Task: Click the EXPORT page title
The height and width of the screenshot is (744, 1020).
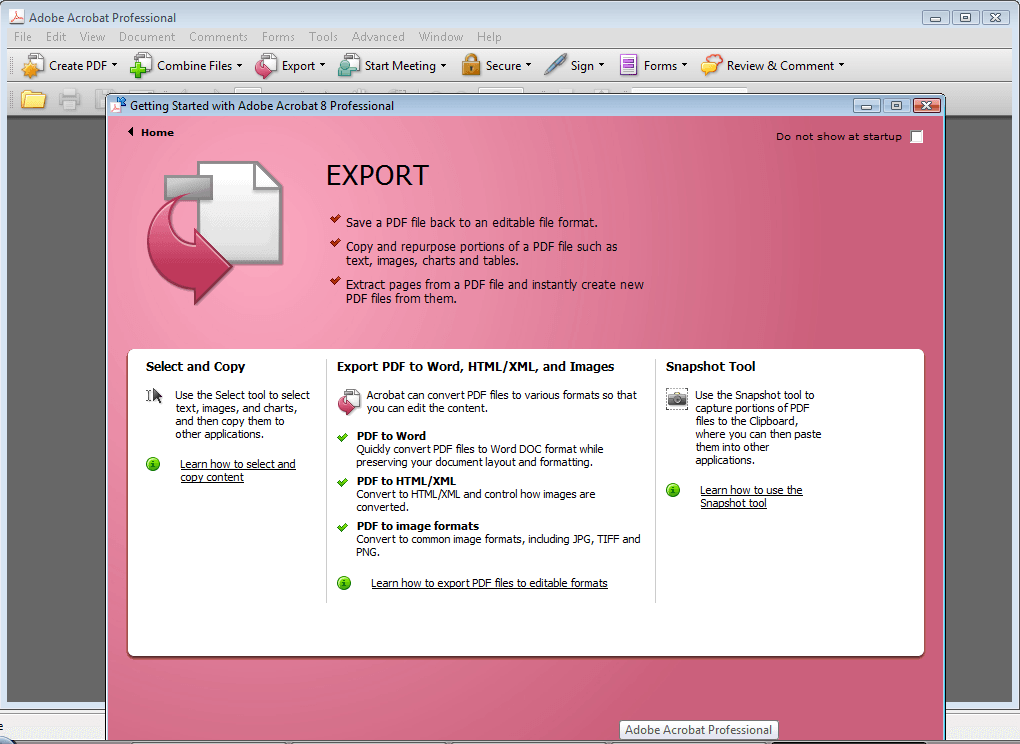Action: pyautogui.click(x=377, y=176)
